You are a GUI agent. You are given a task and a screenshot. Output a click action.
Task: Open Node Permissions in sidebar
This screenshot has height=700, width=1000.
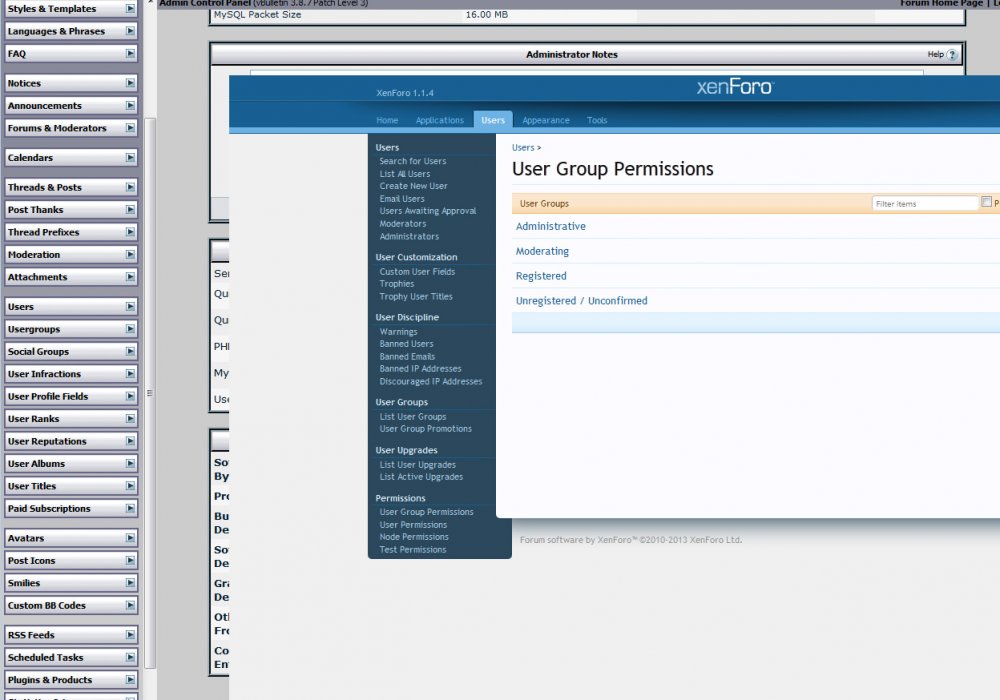point(414,537)
